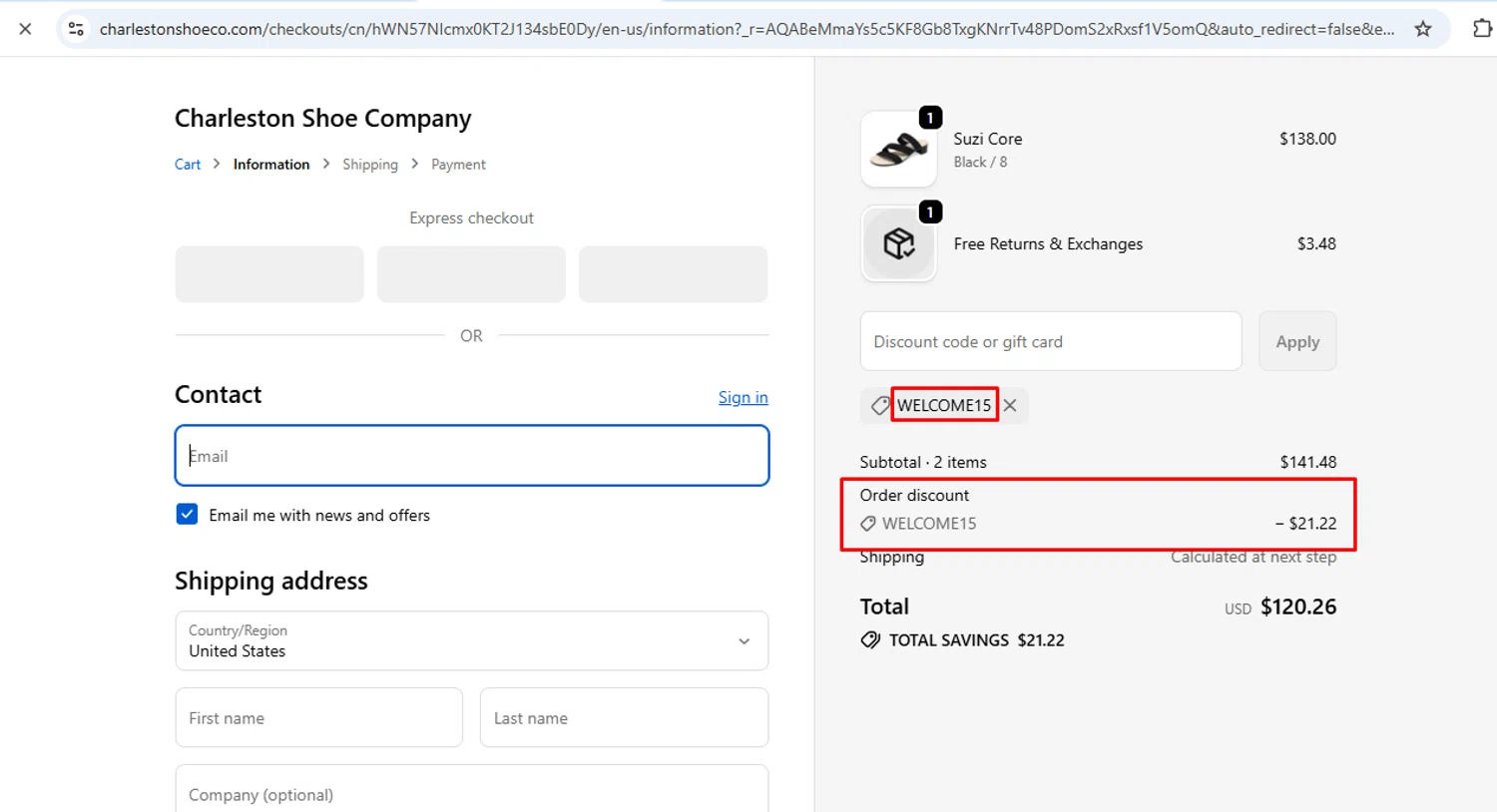Click the discount amount − $21.22
Screen dimensions: 1497x812
point(1305,523)
